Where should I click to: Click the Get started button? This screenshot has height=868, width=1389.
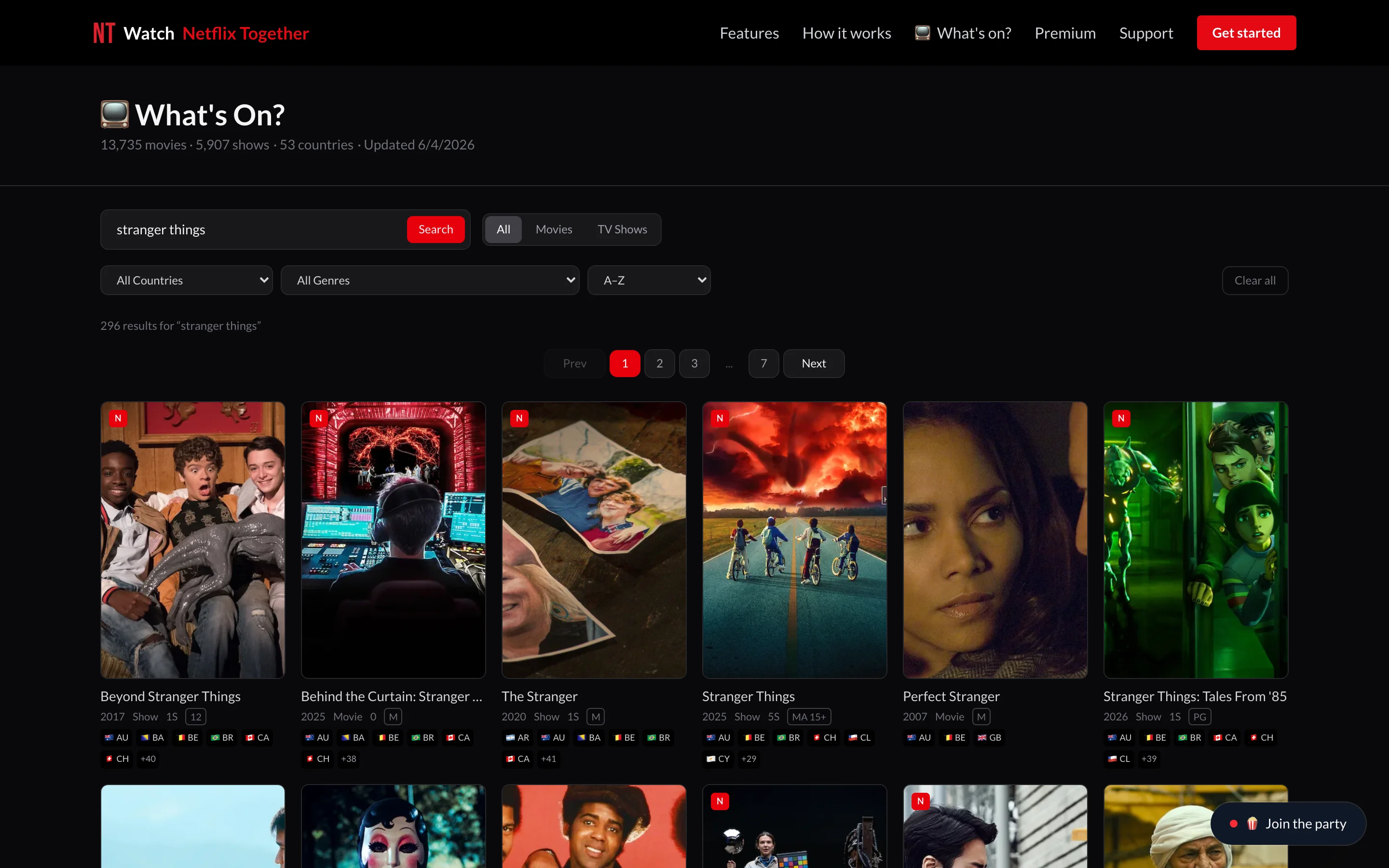click(1246, 33)
